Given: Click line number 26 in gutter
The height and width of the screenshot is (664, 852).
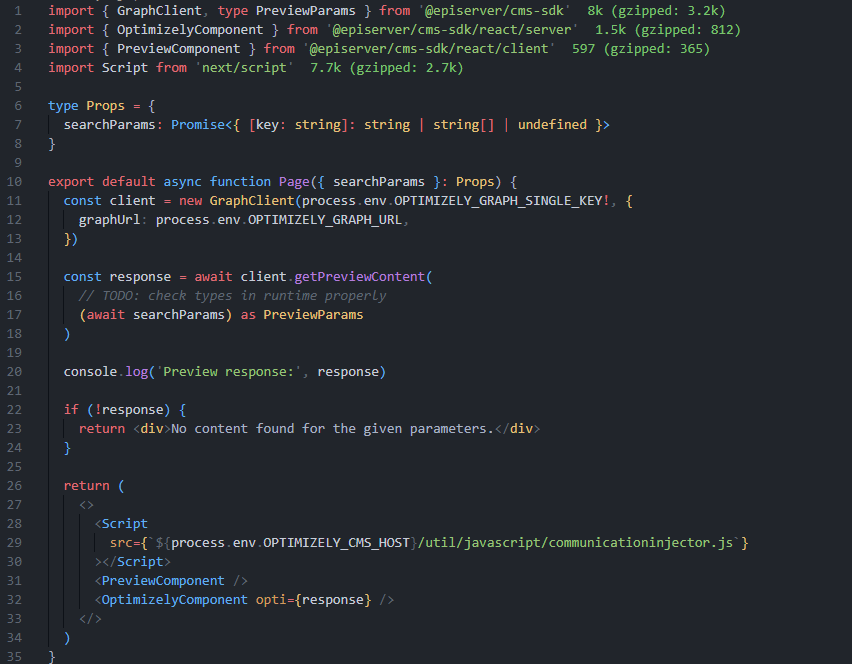Looking at the screenshot, I should [x=15, y=486].
